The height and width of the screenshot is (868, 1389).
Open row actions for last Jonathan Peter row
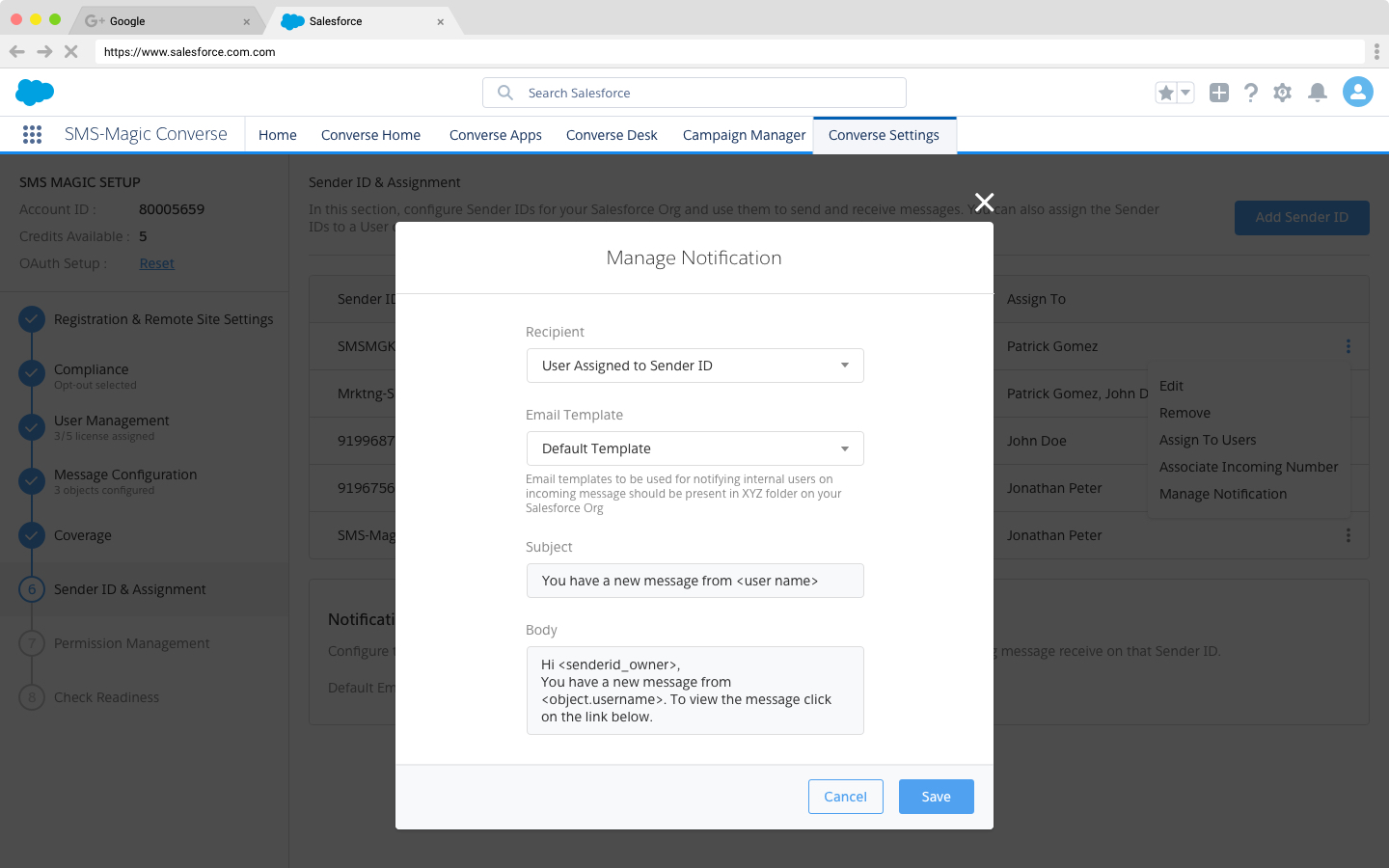tap(1348, 535)
